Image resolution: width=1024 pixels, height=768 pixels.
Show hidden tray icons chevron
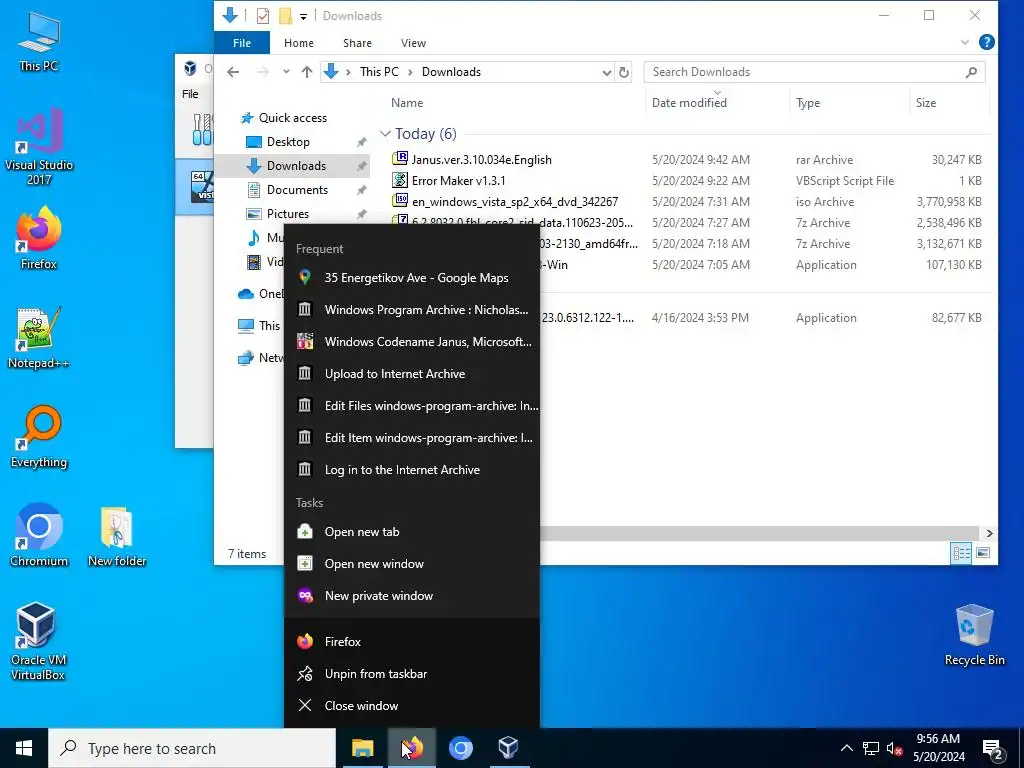[846, 748]
